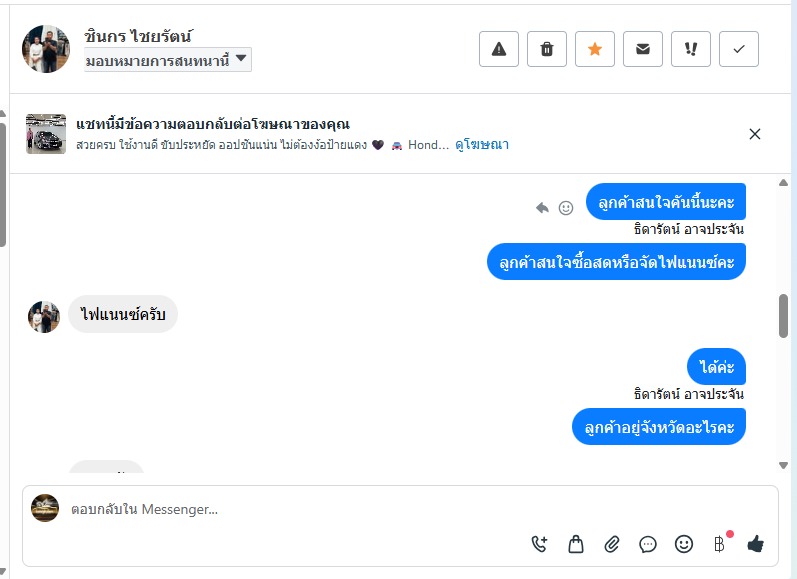React with smiley to ลูกค้าสนใจคันนี้นะคะ message
Screen dimensions: 797x579
[x=566, y=208]
